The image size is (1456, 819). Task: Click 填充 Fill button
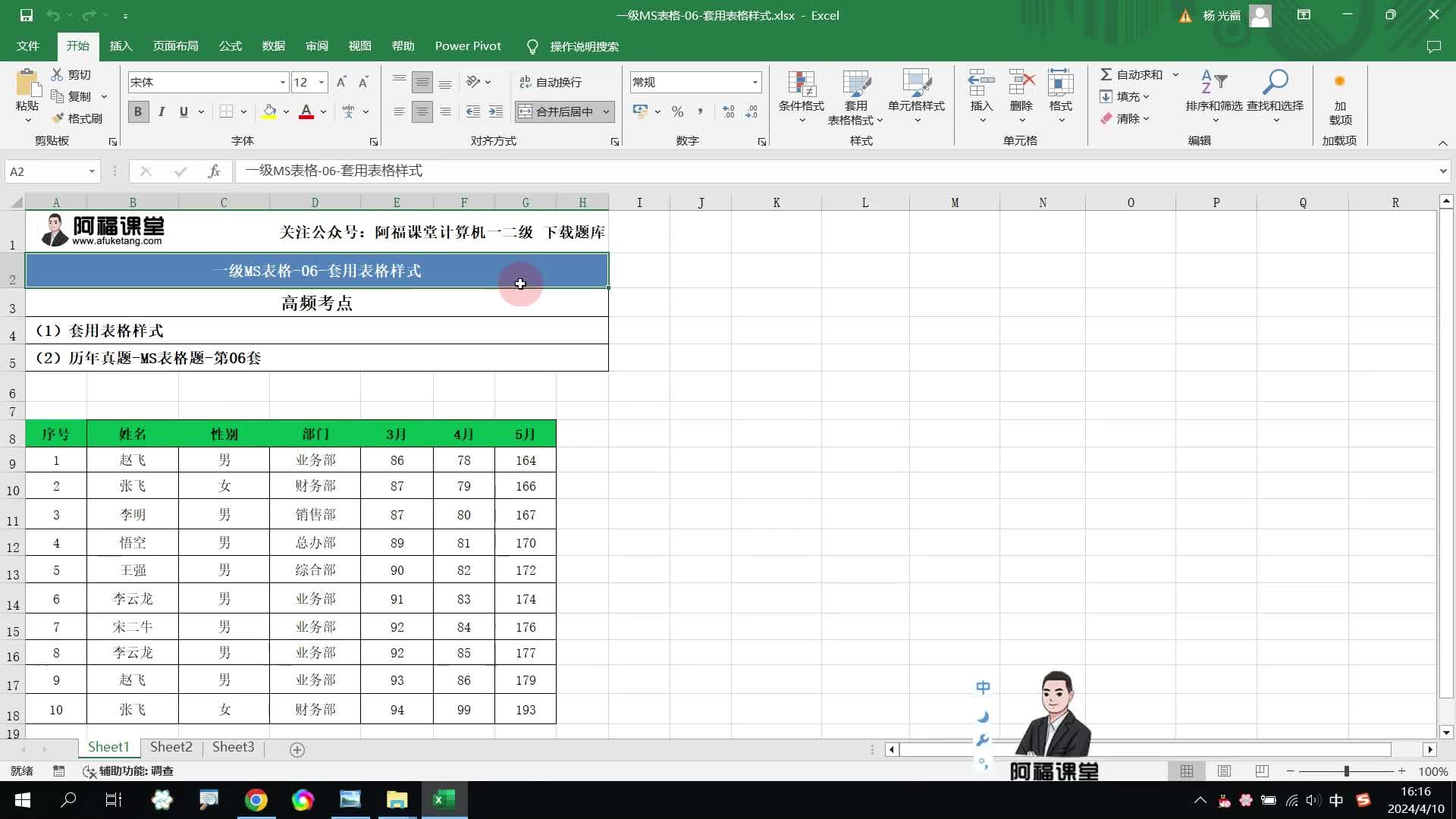1124,96
